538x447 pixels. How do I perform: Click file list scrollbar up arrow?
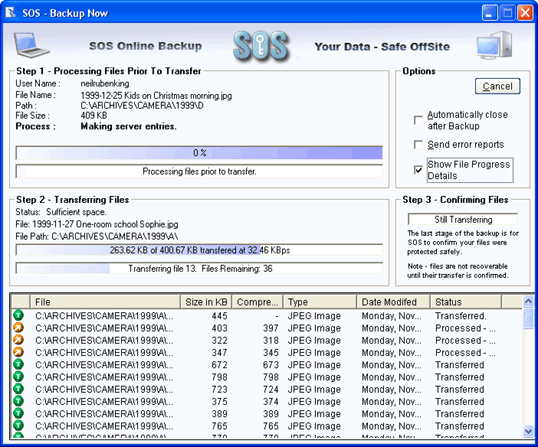(528, 301)
